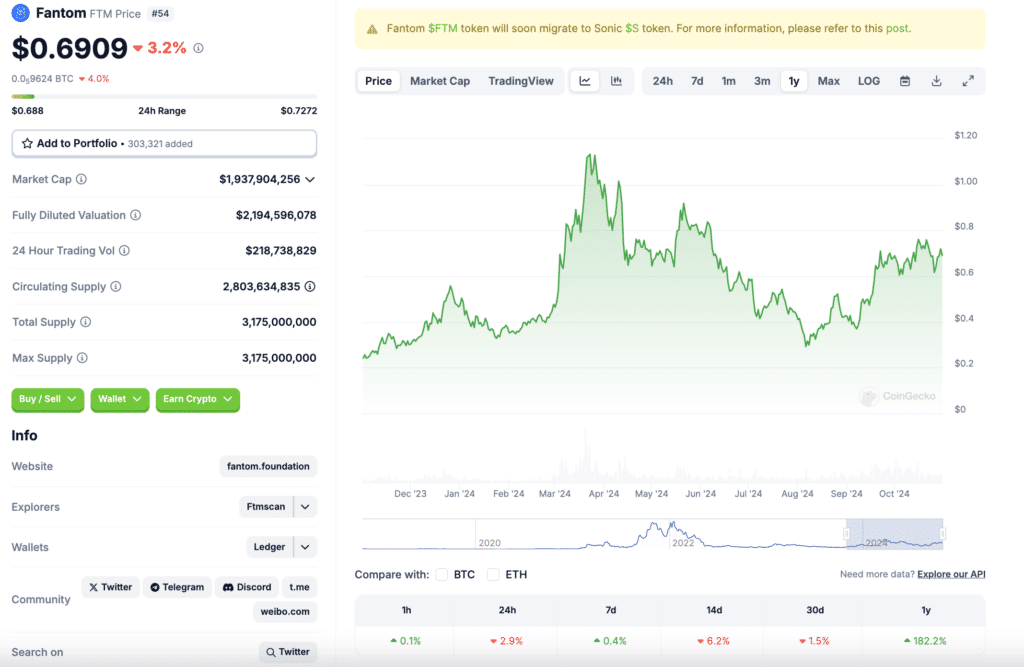This screenshot has width=1024, height=667.
Task: Click $FTM token link in banner
Action: 443,29
